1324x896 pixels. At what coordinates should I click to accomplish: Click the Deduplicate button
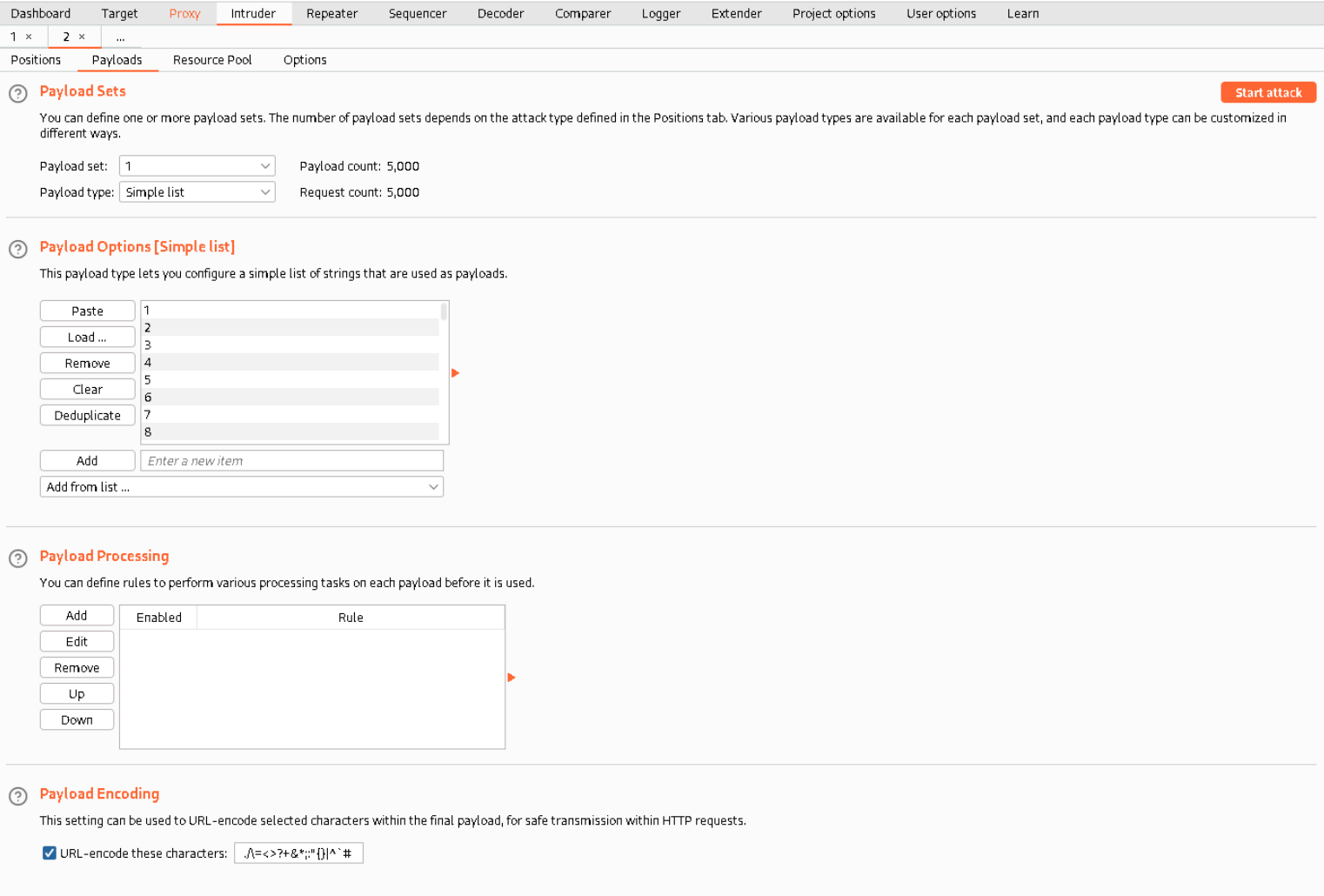pyautogui.click(x=87, y=415)
